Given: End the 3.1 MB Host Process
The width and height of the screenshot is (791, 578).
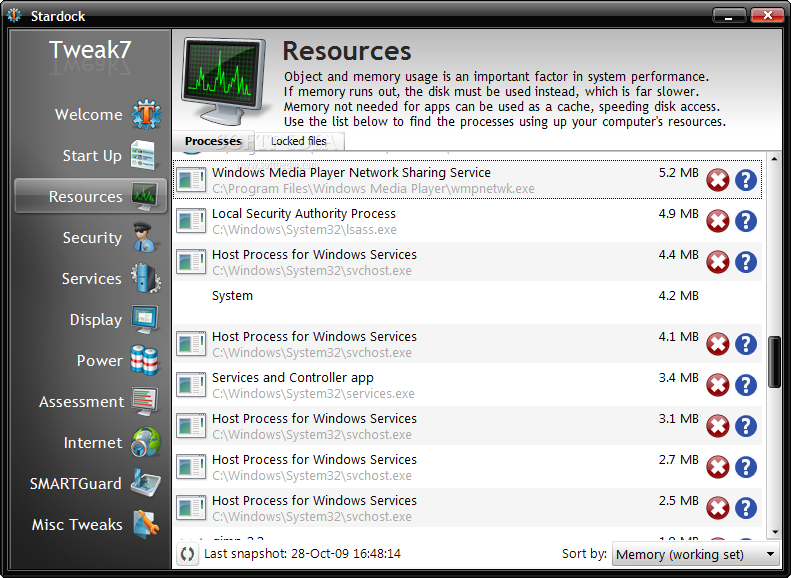Looking at the screenshot, I should coord(717,426).
